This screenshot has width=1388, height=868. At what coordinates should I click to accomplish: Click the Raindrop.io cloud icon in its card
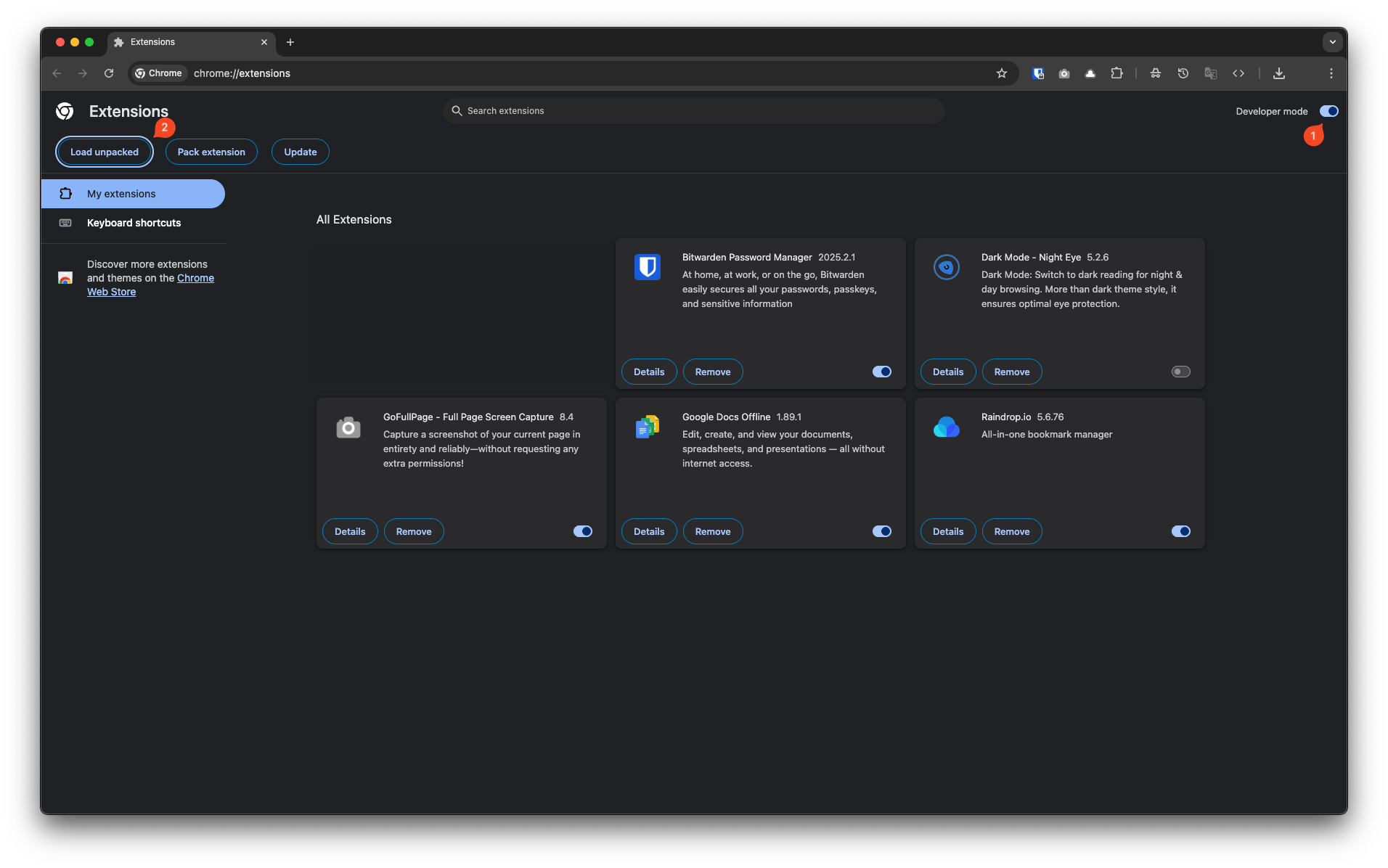947,427
